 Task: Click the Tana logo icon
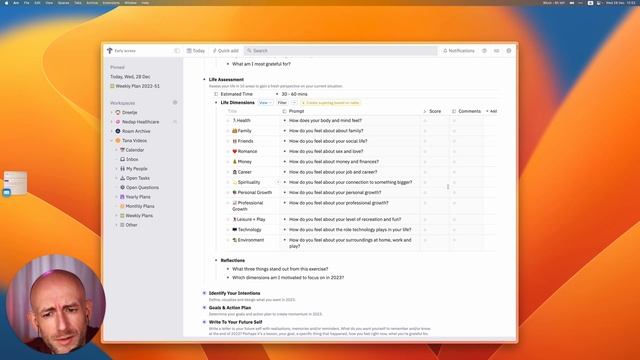[x=109, y=51]
